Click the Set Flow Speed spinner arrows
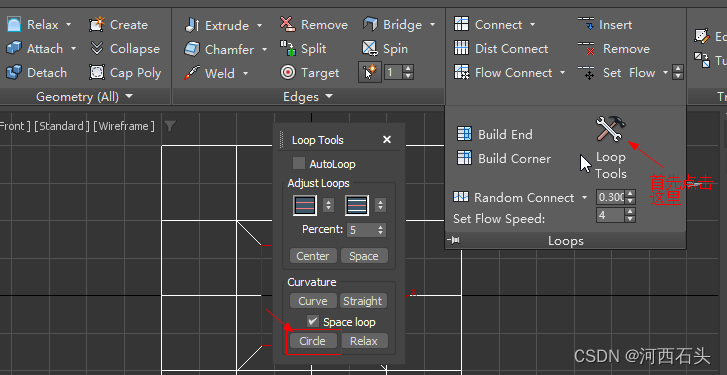Screen dimensions: 727x375 (630, 215)
